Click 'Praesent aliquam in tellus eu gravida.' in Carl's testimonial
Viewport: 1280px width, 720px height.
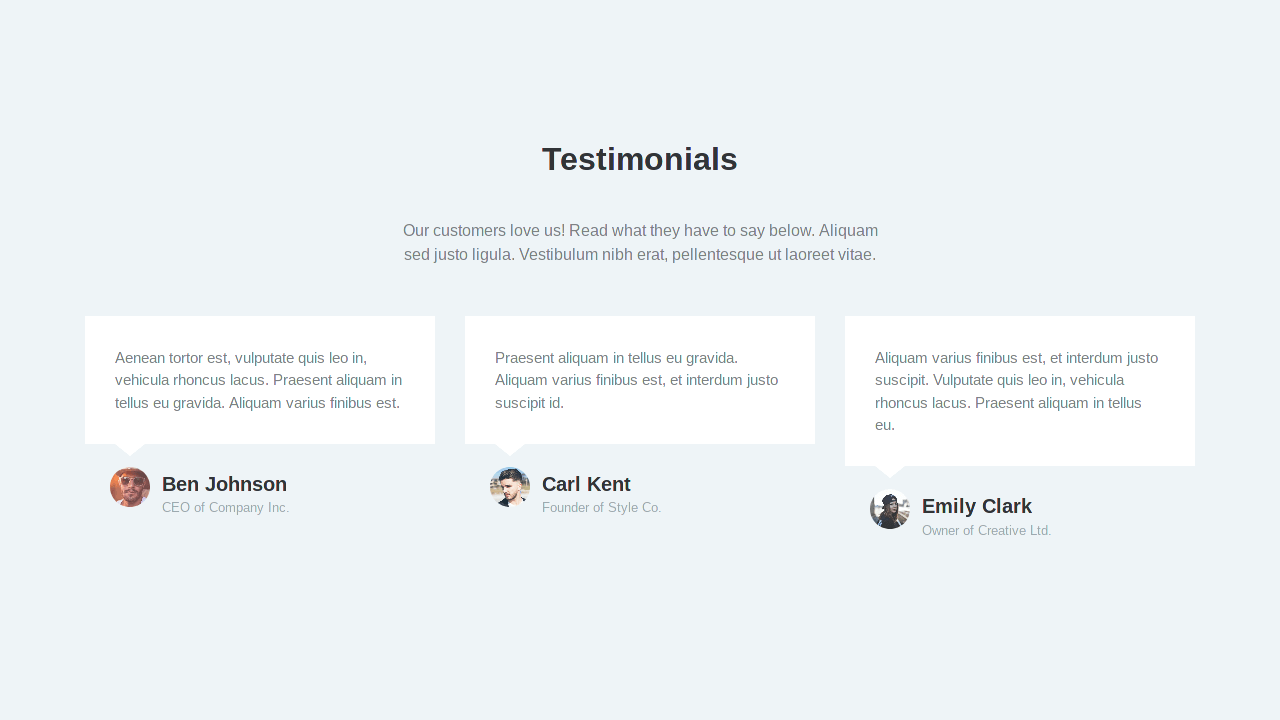click(616, 358)
